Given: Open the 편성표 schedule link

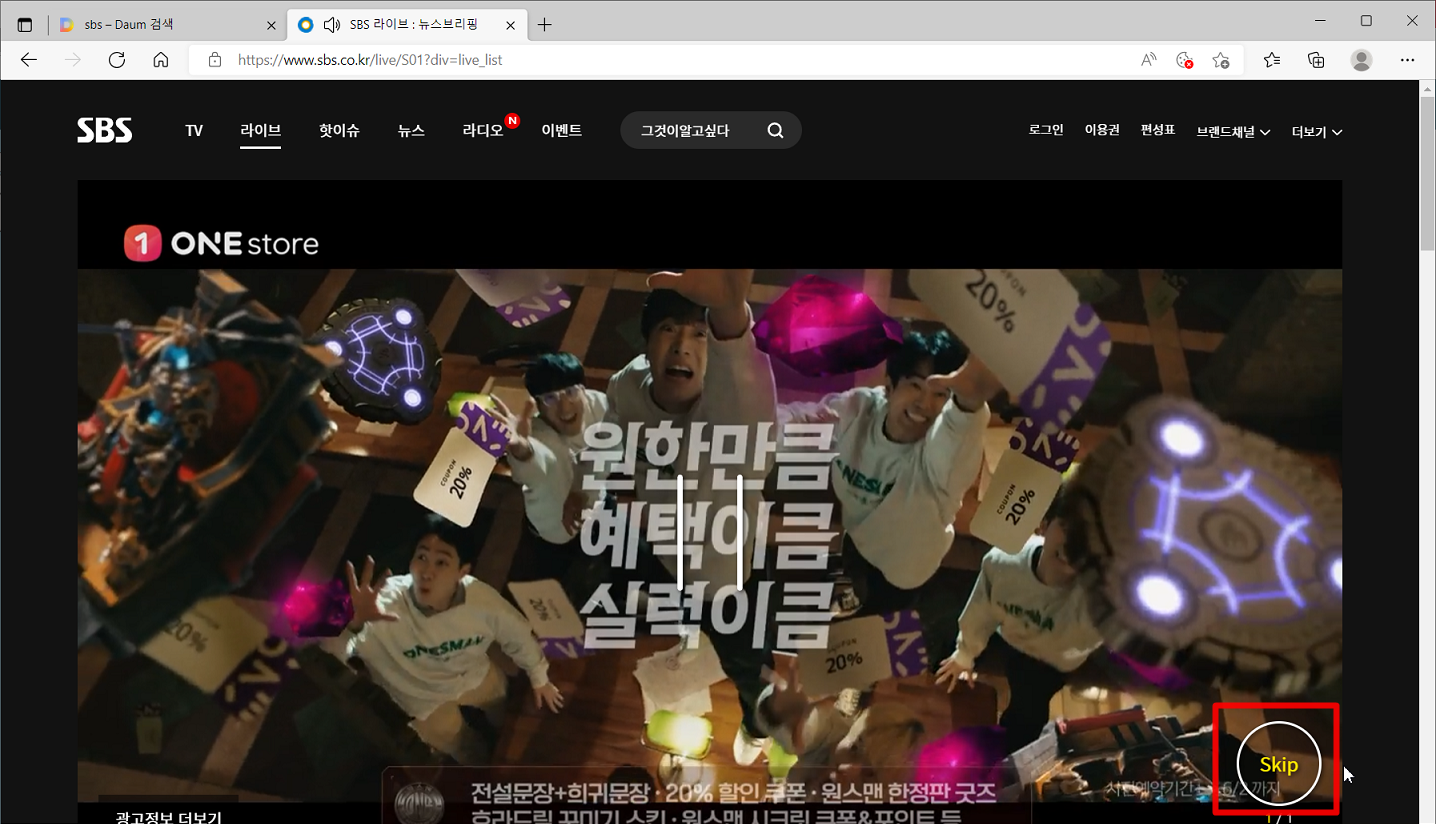Looking at the screenshot, I should click(1158, 130).
